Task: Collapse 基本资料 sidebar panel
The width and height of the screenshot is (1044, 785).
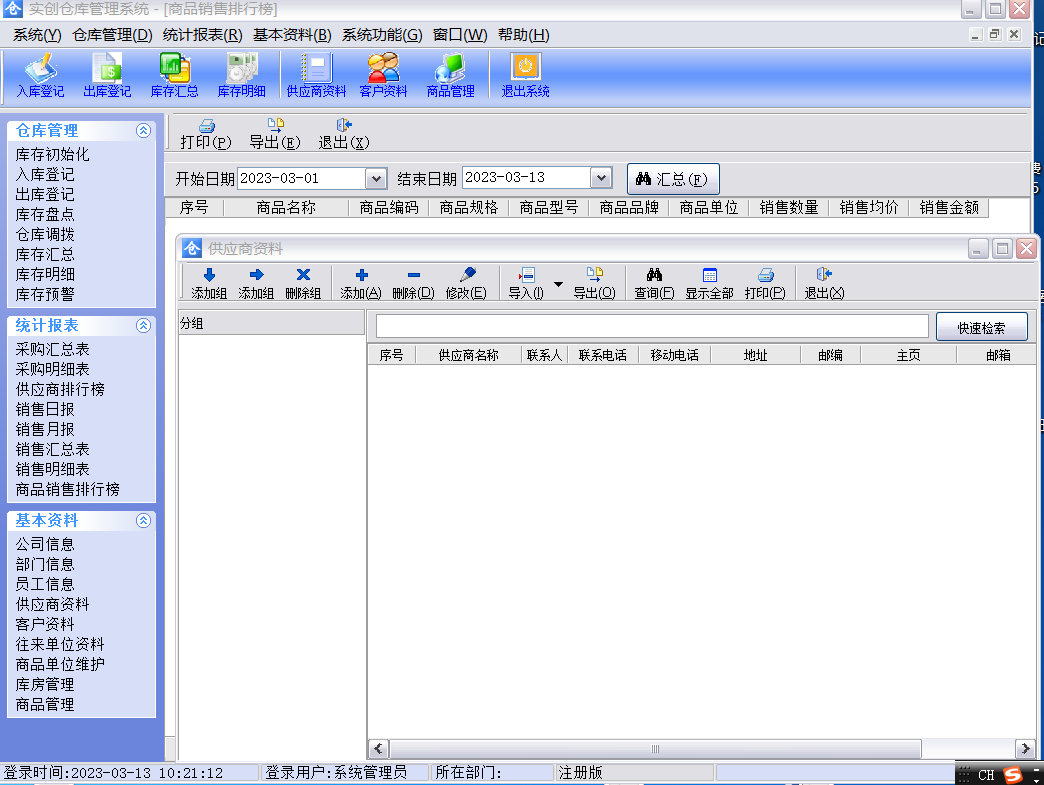Action: (143, 521)
